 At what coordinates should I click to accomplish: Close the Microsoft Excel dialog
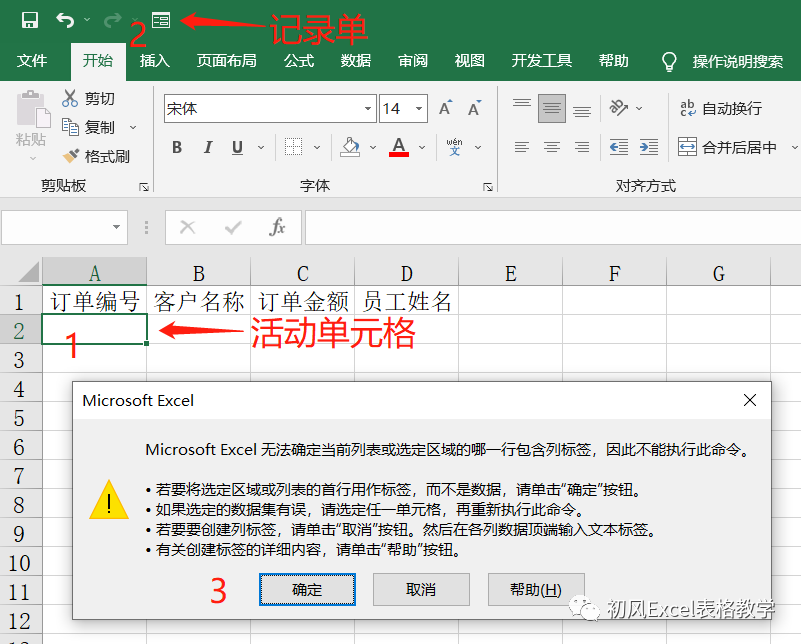750,400
